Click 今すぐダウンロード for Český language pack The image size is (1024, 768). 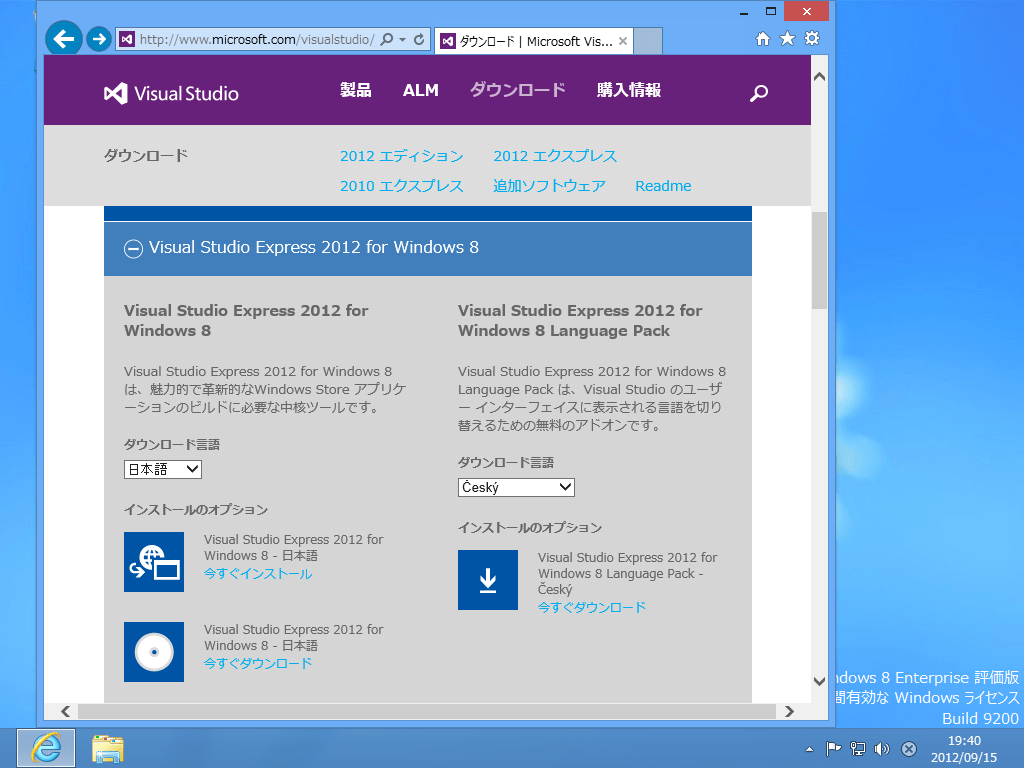pyautogui.click(x=592, y=607)
